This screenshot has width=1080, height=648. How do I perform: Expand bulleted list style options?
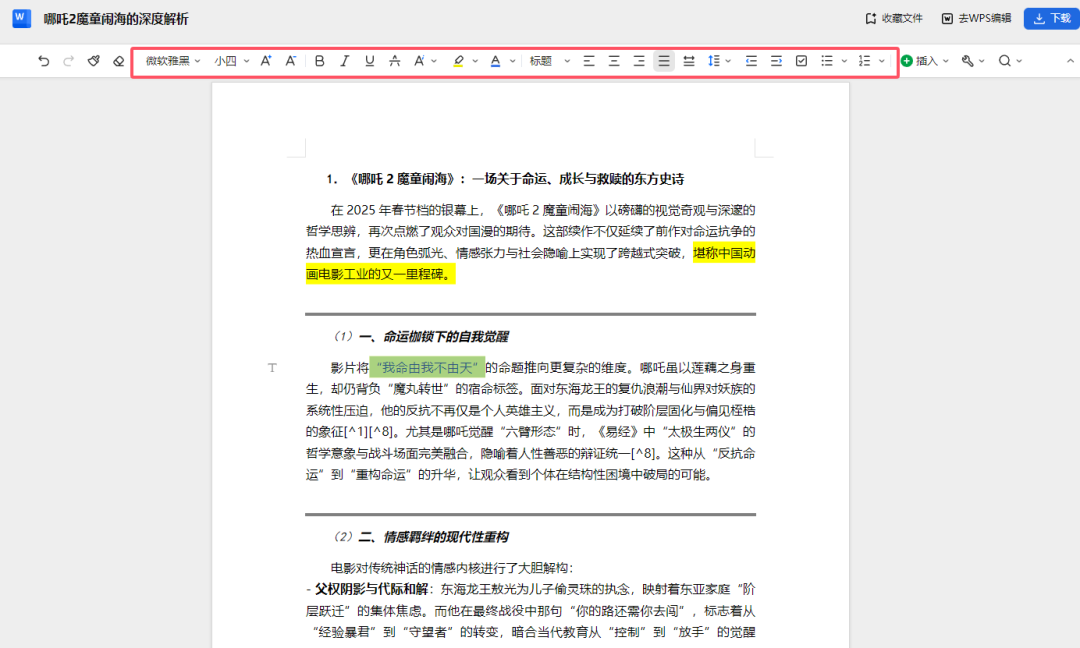coord(844,61)
